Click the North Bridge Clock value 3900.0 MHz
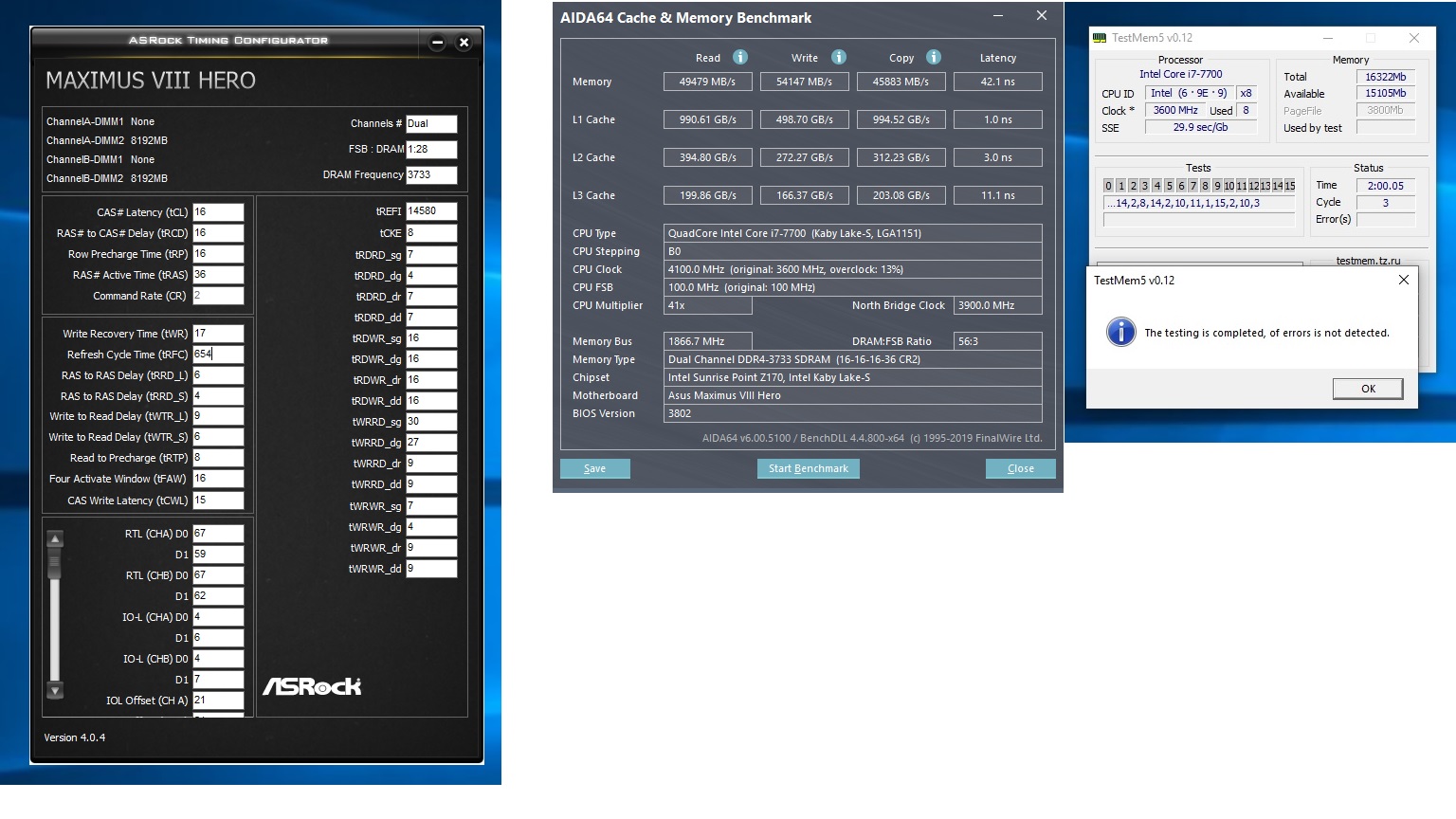1456x819 pixels. [x=998, y=305]
